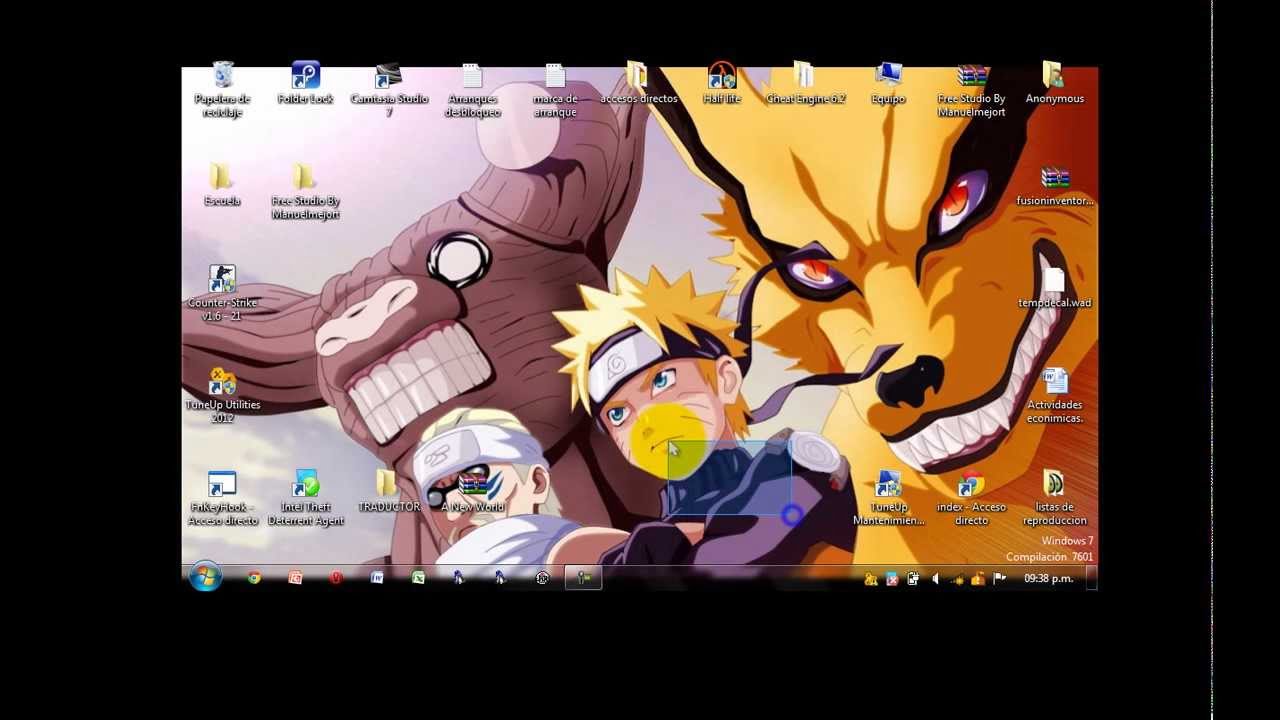
Task: Click the active highlighted taskbar window button
Action: tap(584, 578)
